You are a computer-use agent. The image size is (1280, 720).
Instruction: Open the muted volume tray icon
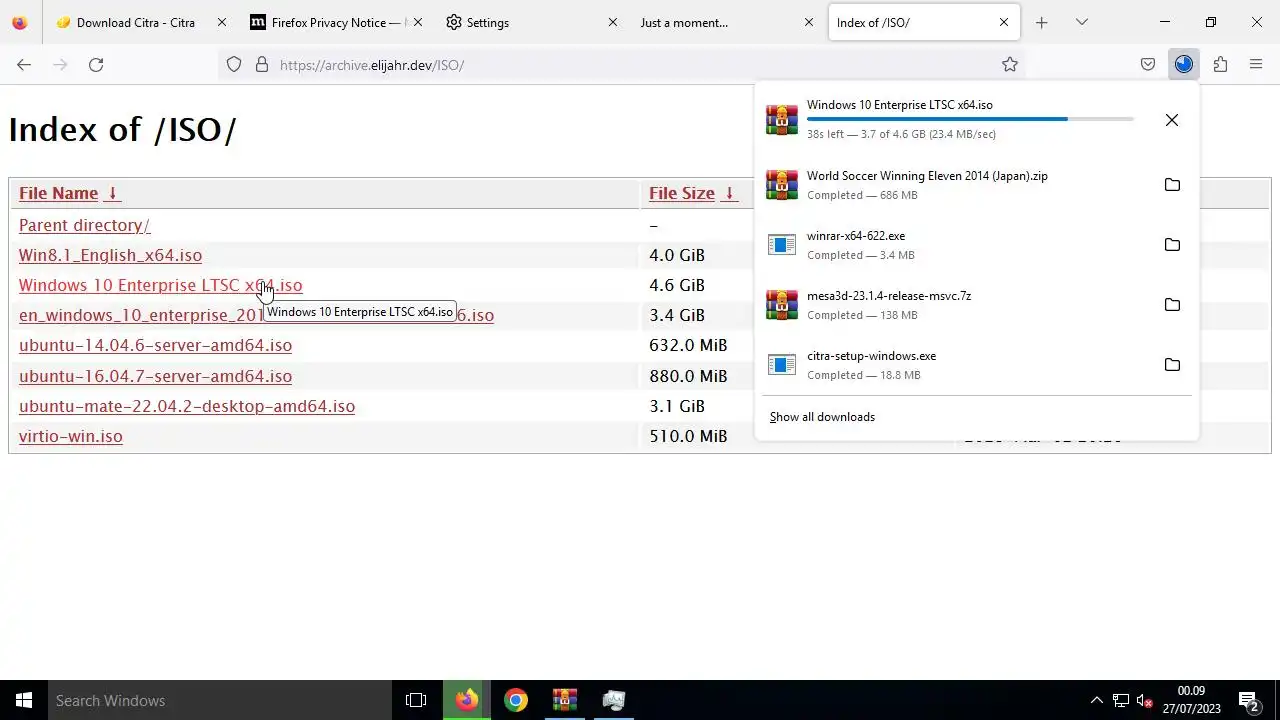pos(1146,700)
